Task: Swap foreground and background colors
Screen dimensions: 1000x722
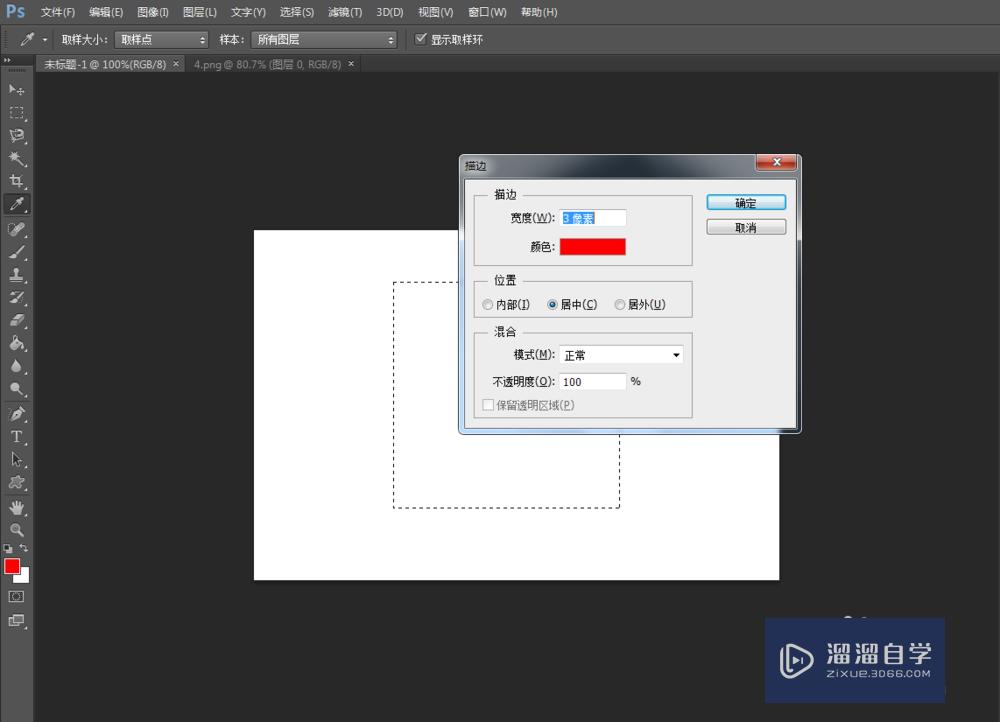Action: tap(24, 549)
